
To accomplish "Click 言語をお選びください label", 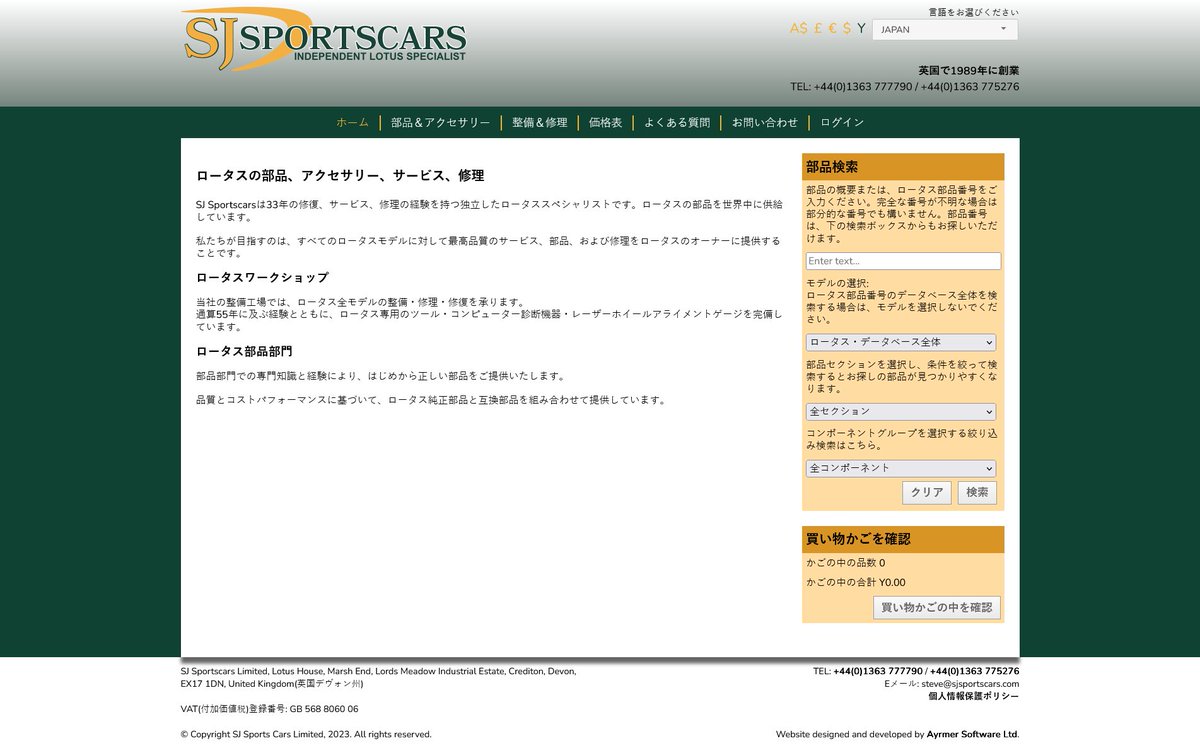I will point(974,12).
